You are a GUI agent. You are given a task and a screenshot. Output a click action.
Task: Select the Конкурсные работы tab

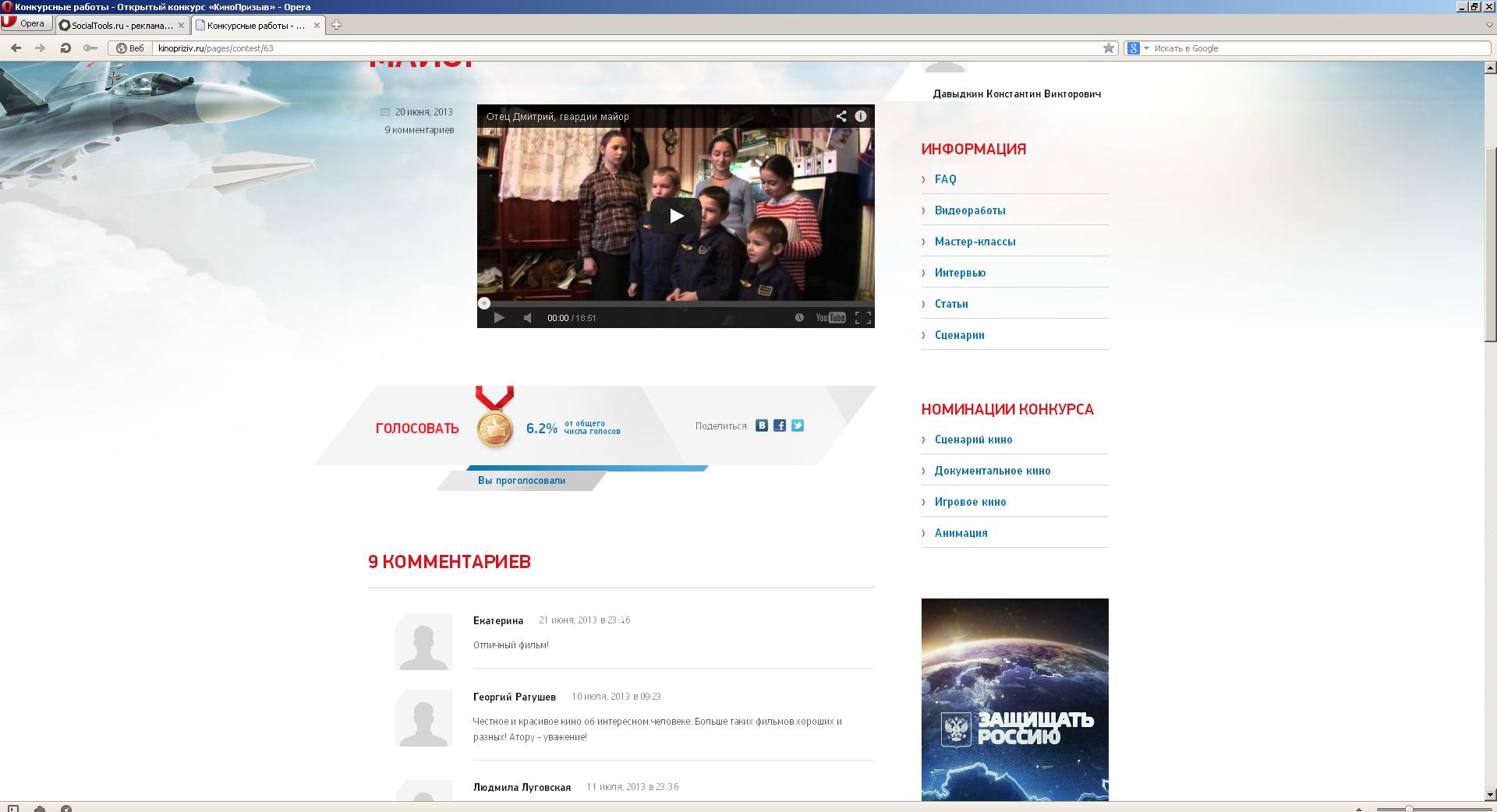(257, 25)
